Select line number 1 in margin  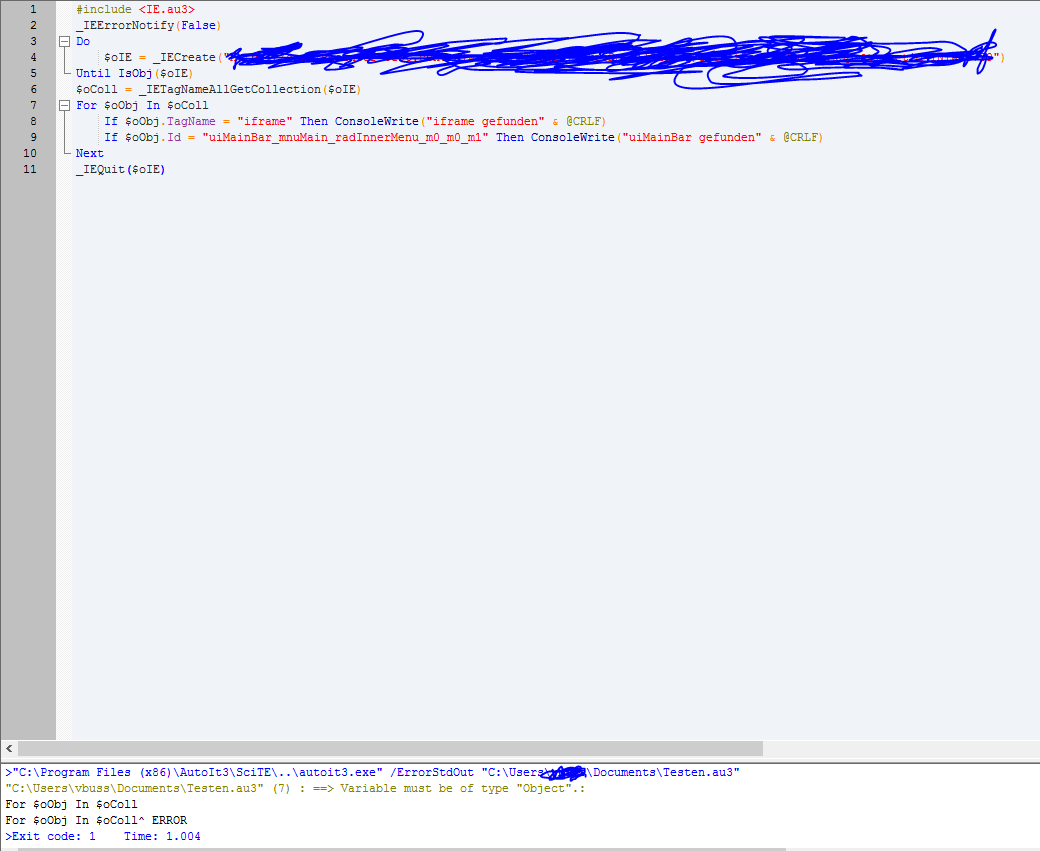(33, 10)
